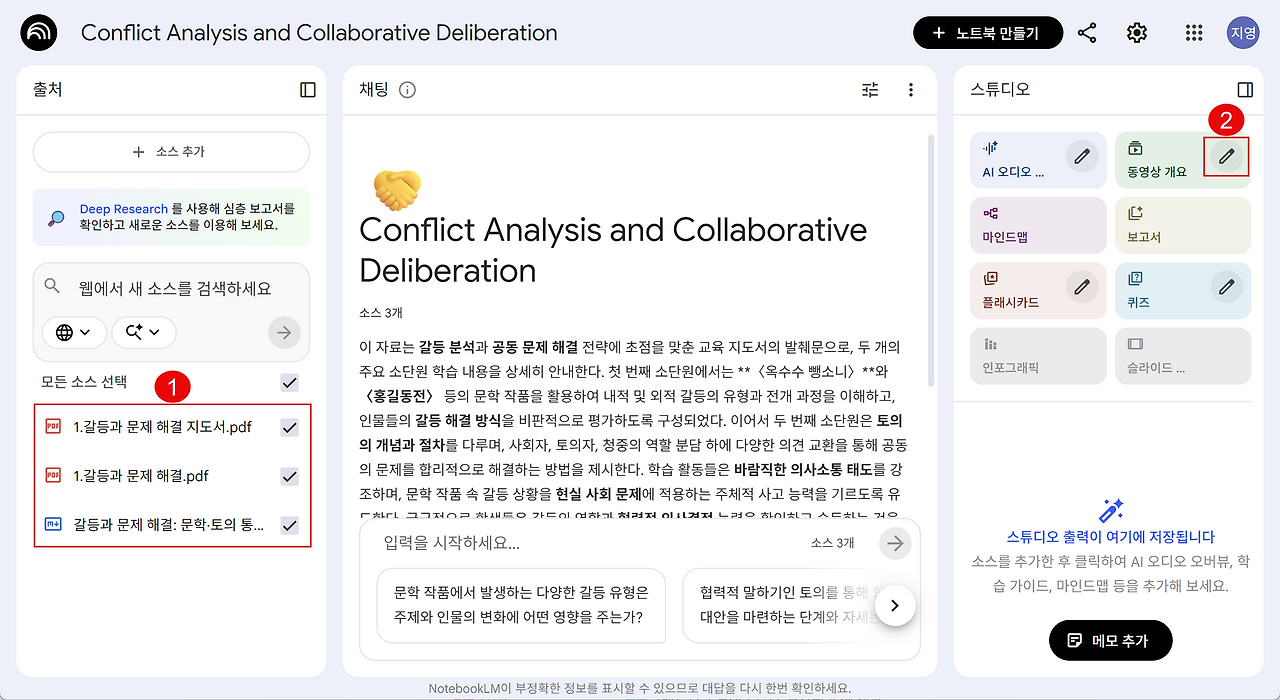The image size is (1280, 700).
Task: Generate 마인드맵 tile
Action: 1038,225
